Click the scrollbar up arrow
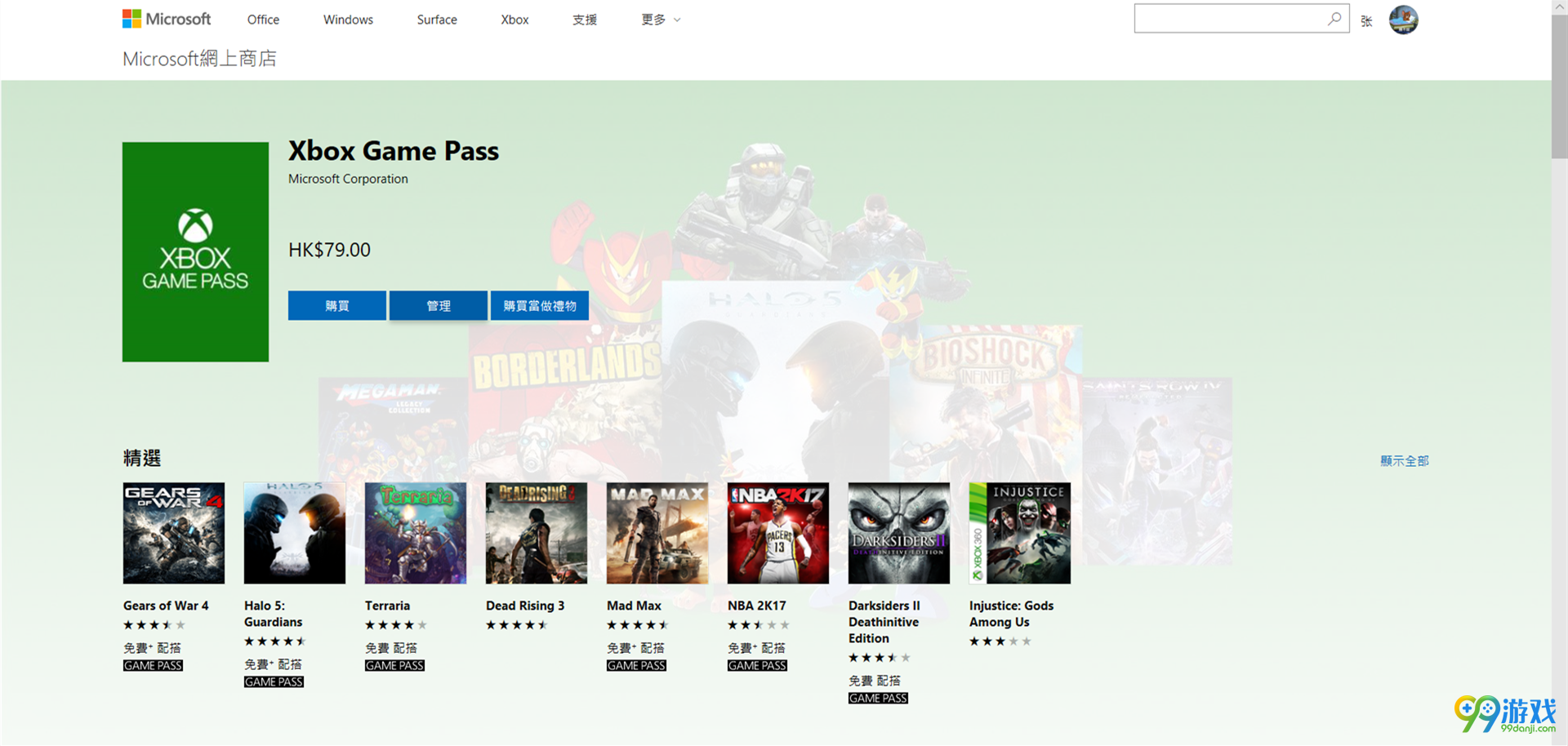 click(1559, 7)
